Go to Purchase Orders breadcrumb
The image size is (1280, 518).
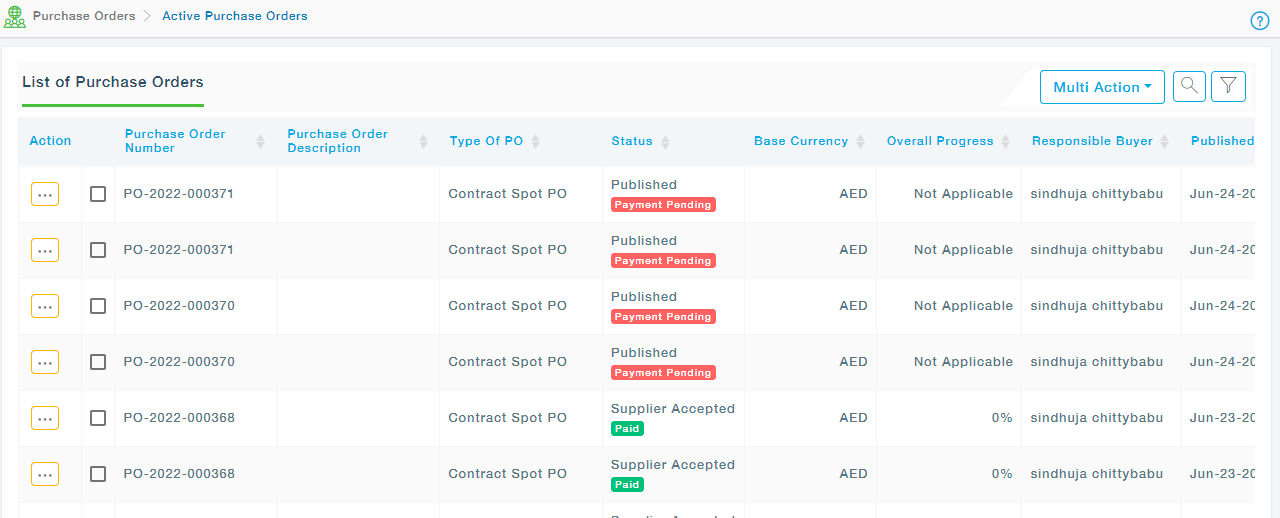coord(84,16)
